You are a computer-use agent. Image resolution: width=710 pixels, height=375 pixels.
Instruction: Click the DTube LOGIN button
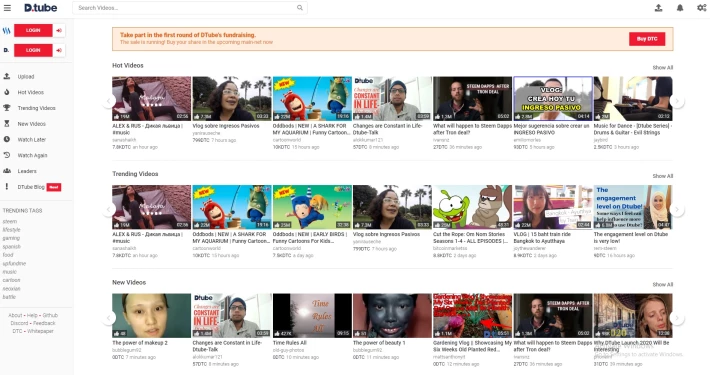(x=33, y=50)
